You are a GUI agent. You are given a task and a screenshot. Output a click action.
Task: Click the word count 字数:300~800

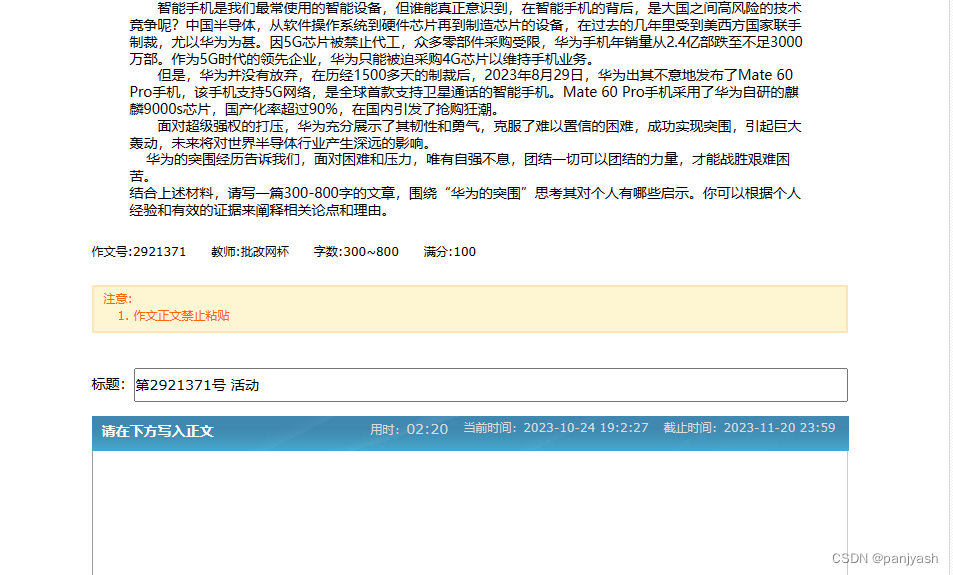[x=356, y=252]
